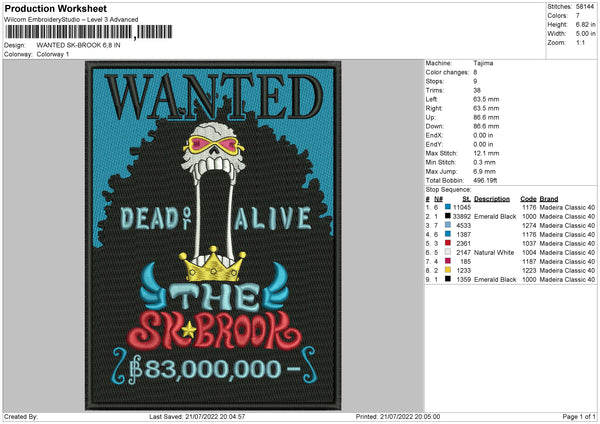Click the 'EndX:' label
Screen dimensions: 600x424
point(434,135)
